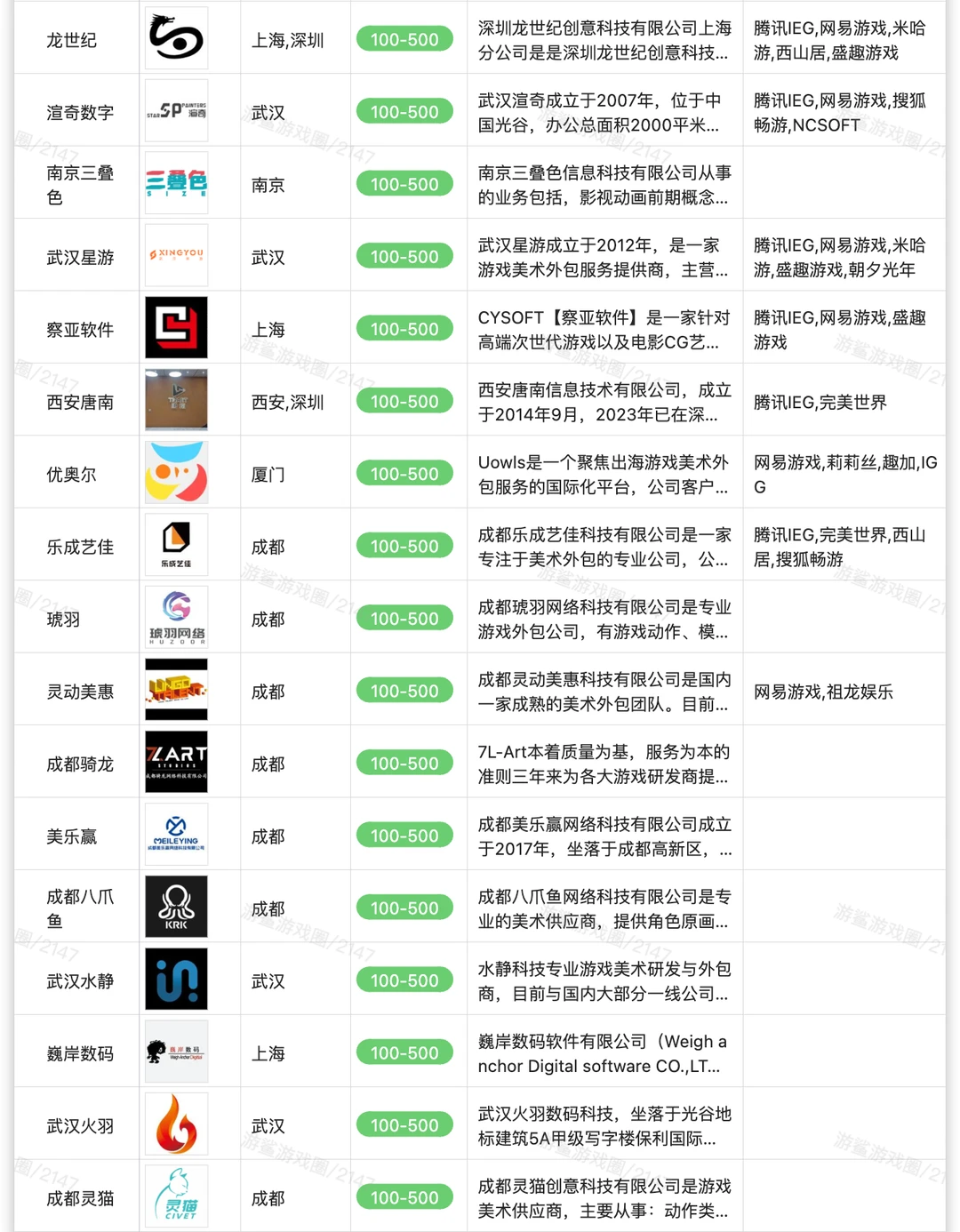Click clients cell 网易游戏,祖龙娱乐

tap(823, 692)
